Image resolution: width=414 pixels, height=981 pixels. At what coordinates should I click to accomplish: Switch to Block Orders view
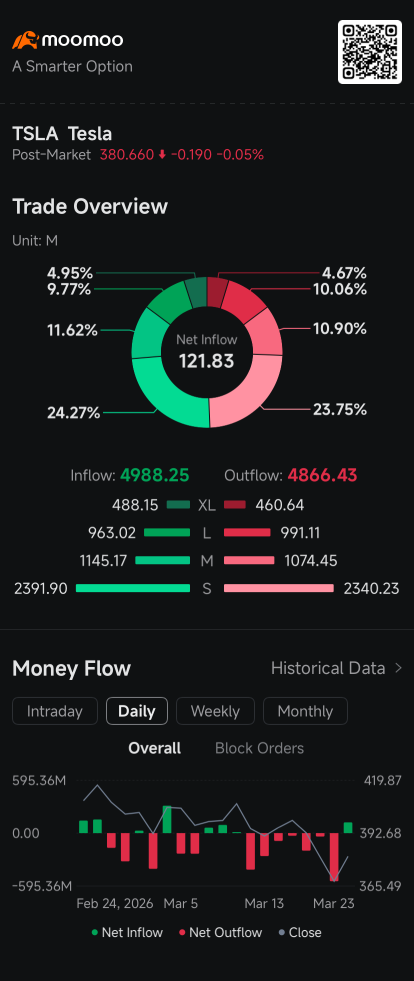(260, 748)
